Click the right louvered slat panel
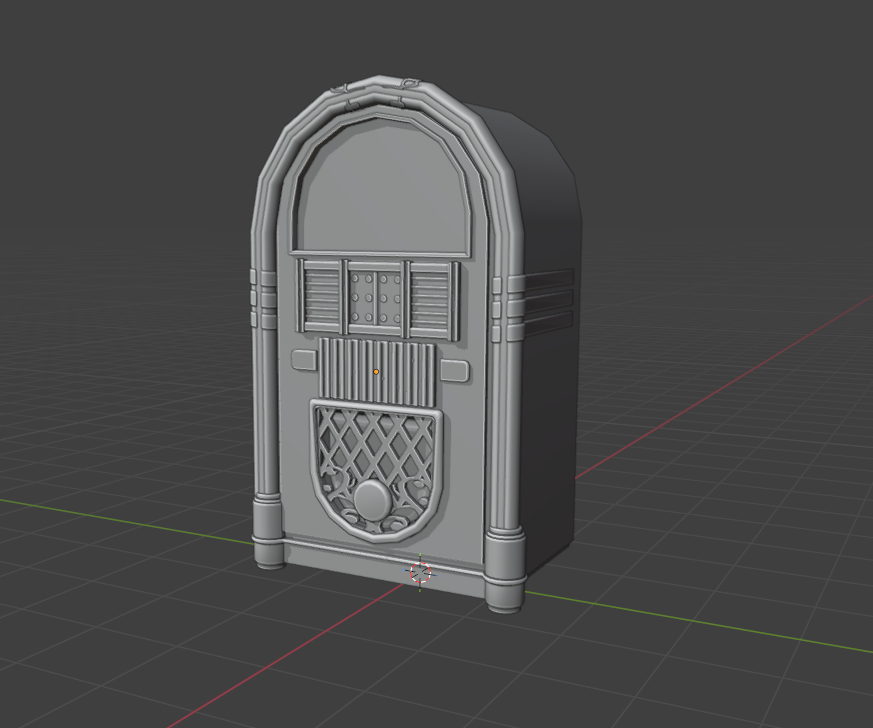This screenshot has width=873, height=728. click(430, 299)
